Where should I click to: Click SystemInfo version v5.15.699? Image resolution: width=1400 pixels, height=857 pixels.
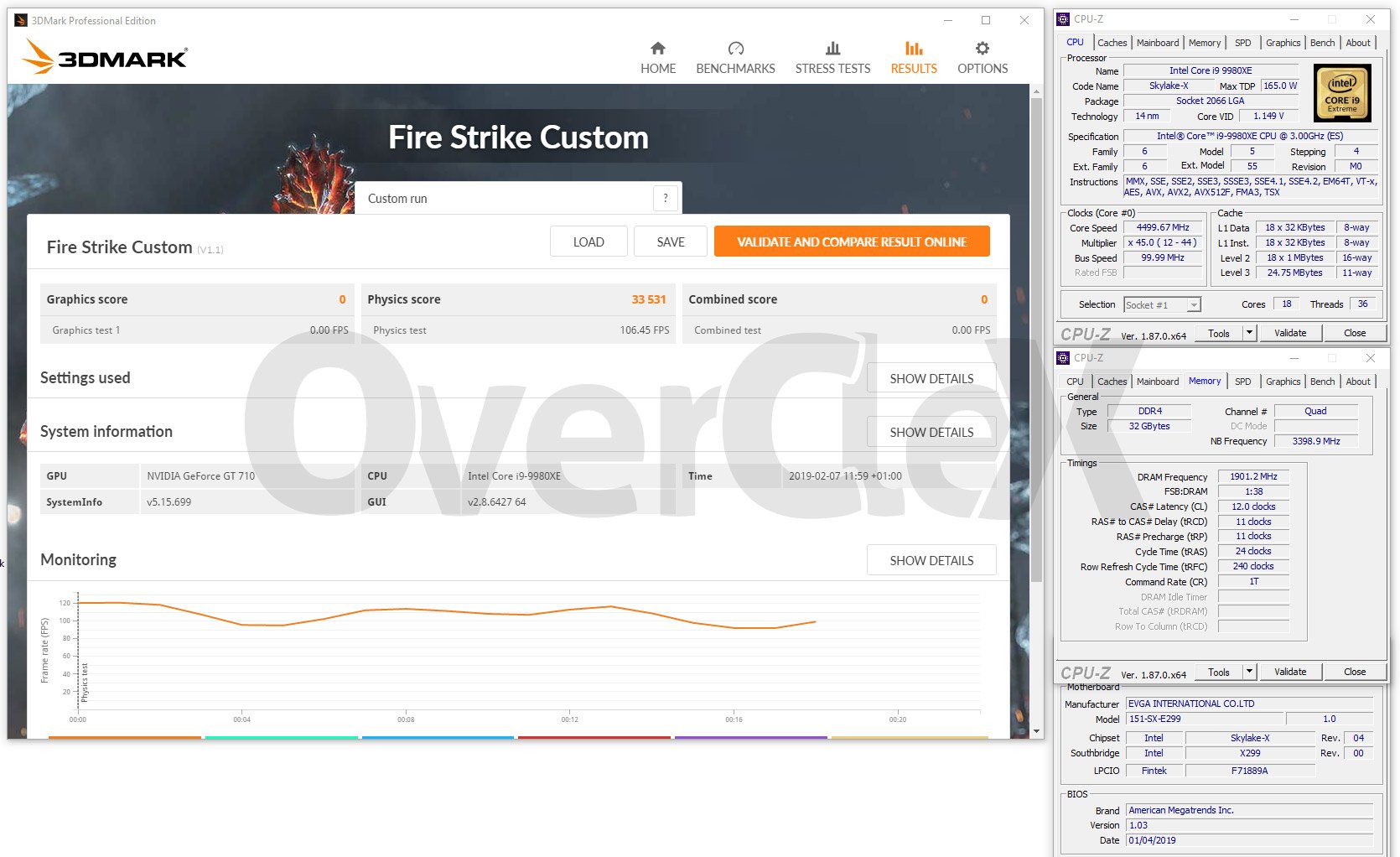(x=169, y=502)
